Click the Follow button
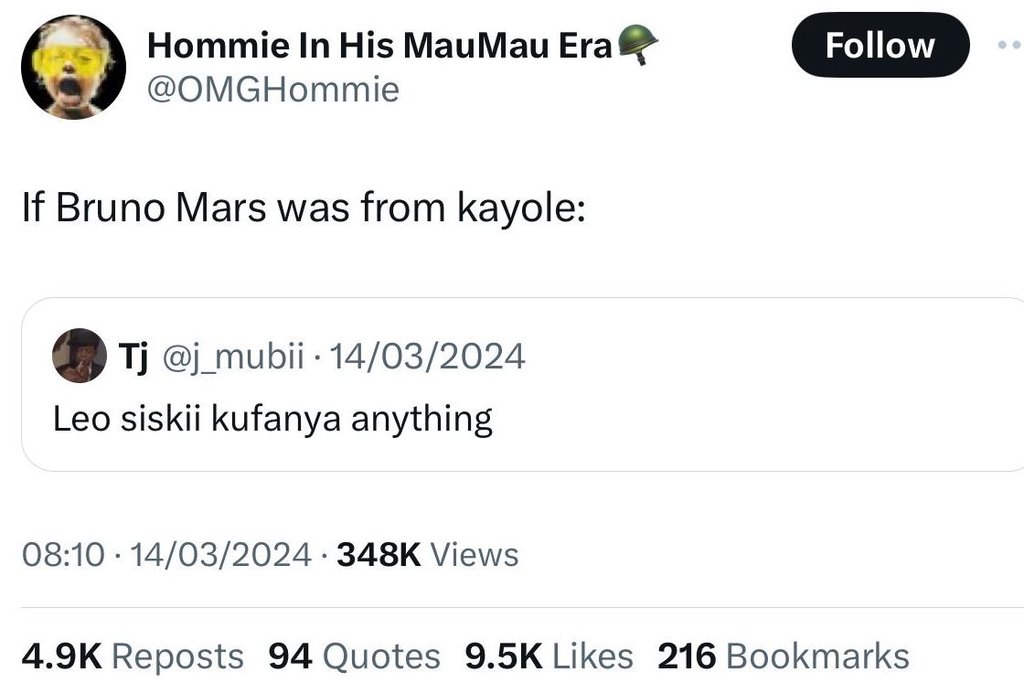The width and height of the screenshot is (1024, 683). point(879,44)
